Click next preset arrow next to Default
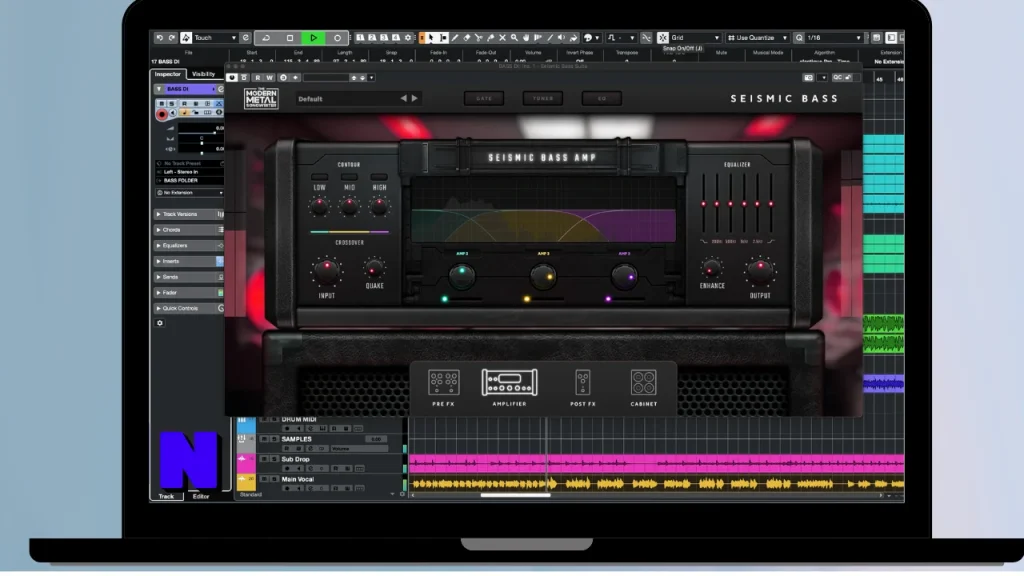This screenshot has width=1024, height=576. 415,99
